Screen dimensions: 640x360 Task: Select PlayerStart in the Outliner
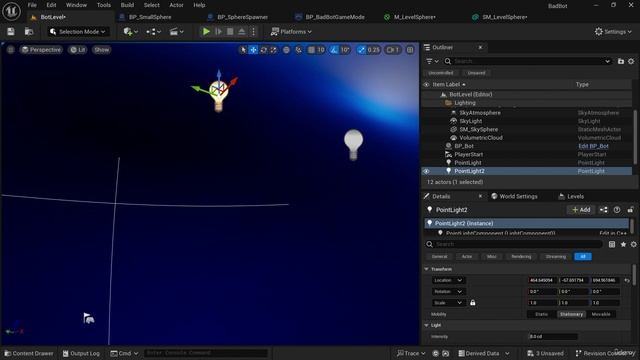tap(469, 155)
